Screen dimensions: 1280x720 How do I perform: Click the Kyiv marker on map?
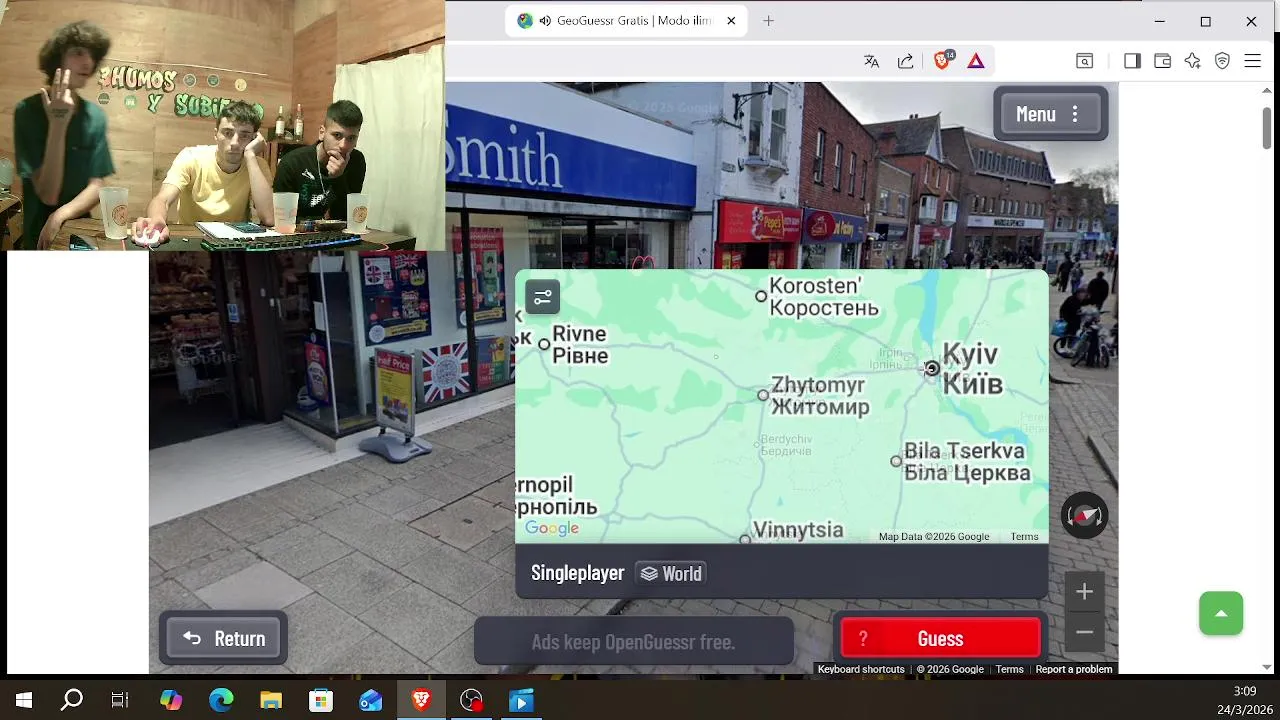pos(932,368)
